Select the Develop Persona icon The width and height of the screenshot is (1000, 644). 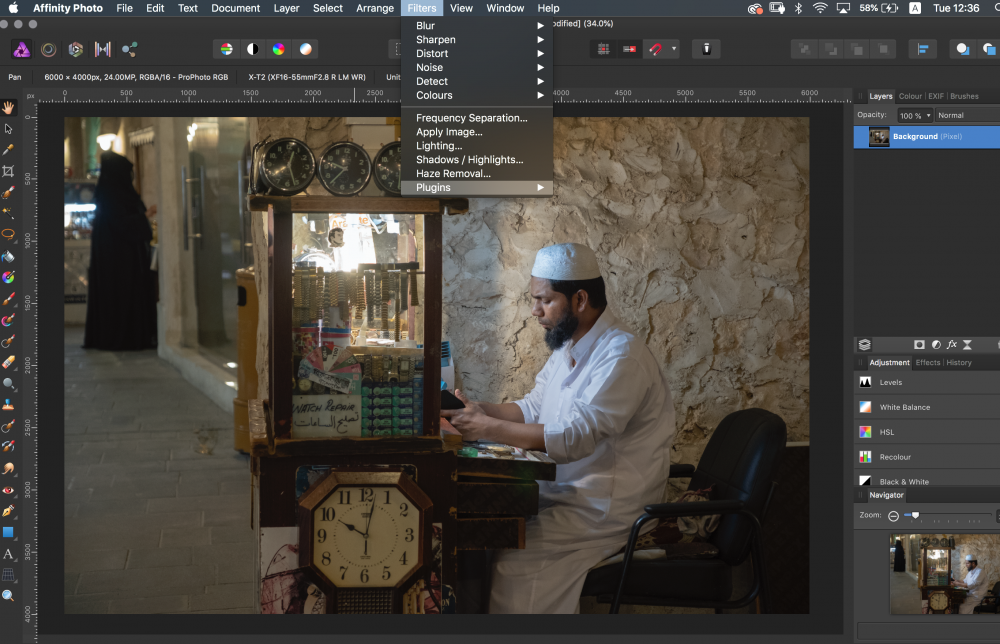click(75, 49)
